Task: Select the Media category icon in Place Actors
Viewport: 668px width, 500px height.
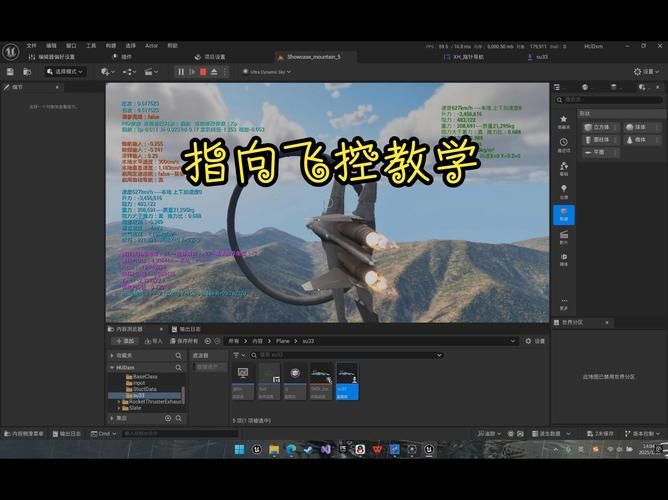Action: (x=564, y=260)
